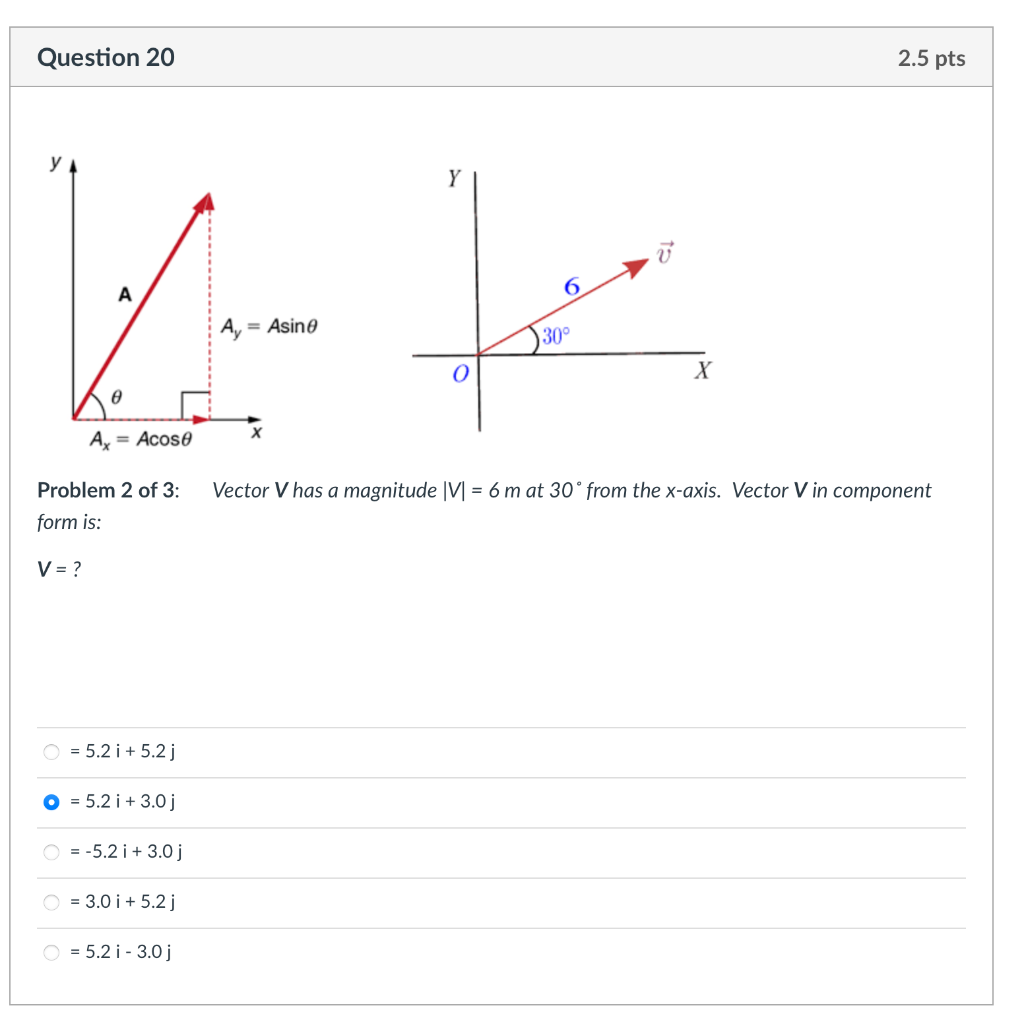This screenshot has width=1024, height=1016.
Task: Click the V = ? prompt text
Action: (x=59, y=569)
